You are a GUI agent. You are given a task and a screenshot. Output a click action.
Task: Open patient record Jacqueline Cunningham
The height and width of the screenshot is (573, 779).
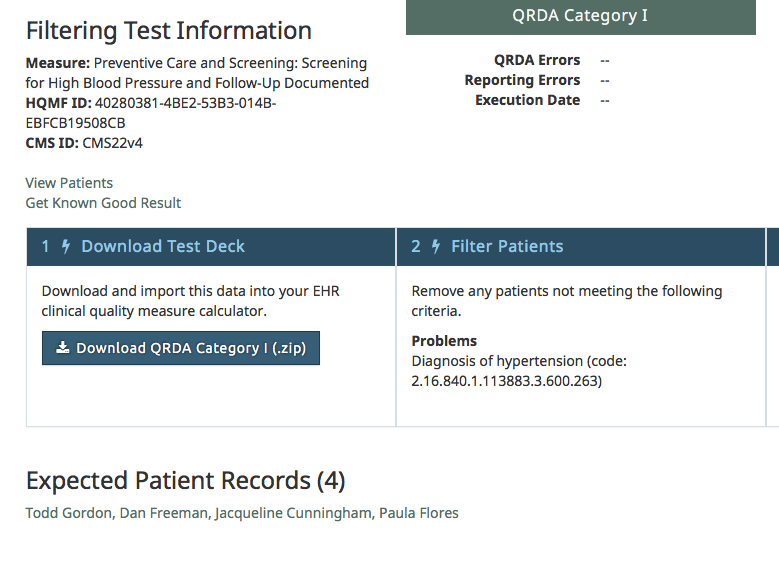click(293, 513)
